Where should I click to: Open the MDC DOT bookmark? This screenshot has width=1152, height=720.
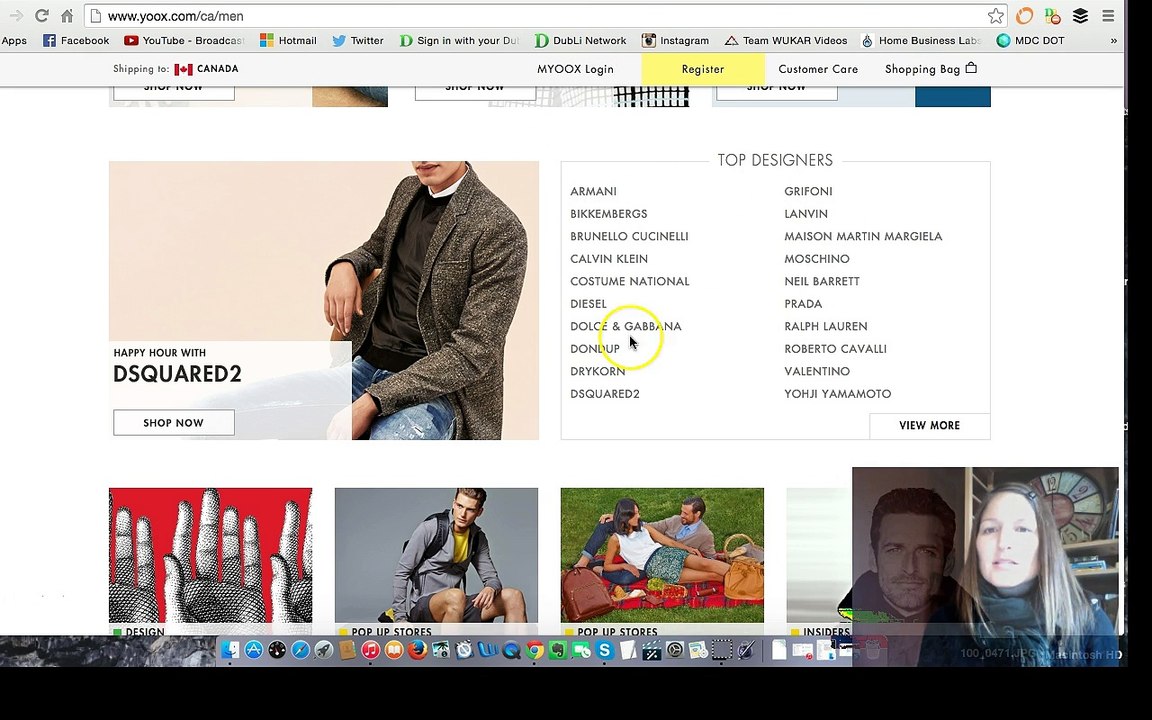point(1031,40)
